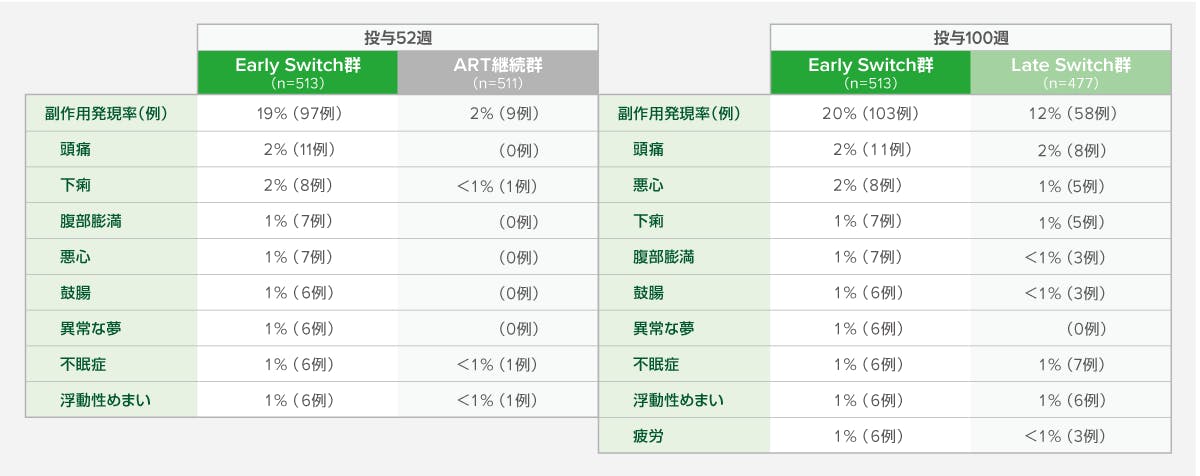This screenshot has height=476, width=1200.
Task: Select the 頭痛 row label in left table
Action: 75,149
